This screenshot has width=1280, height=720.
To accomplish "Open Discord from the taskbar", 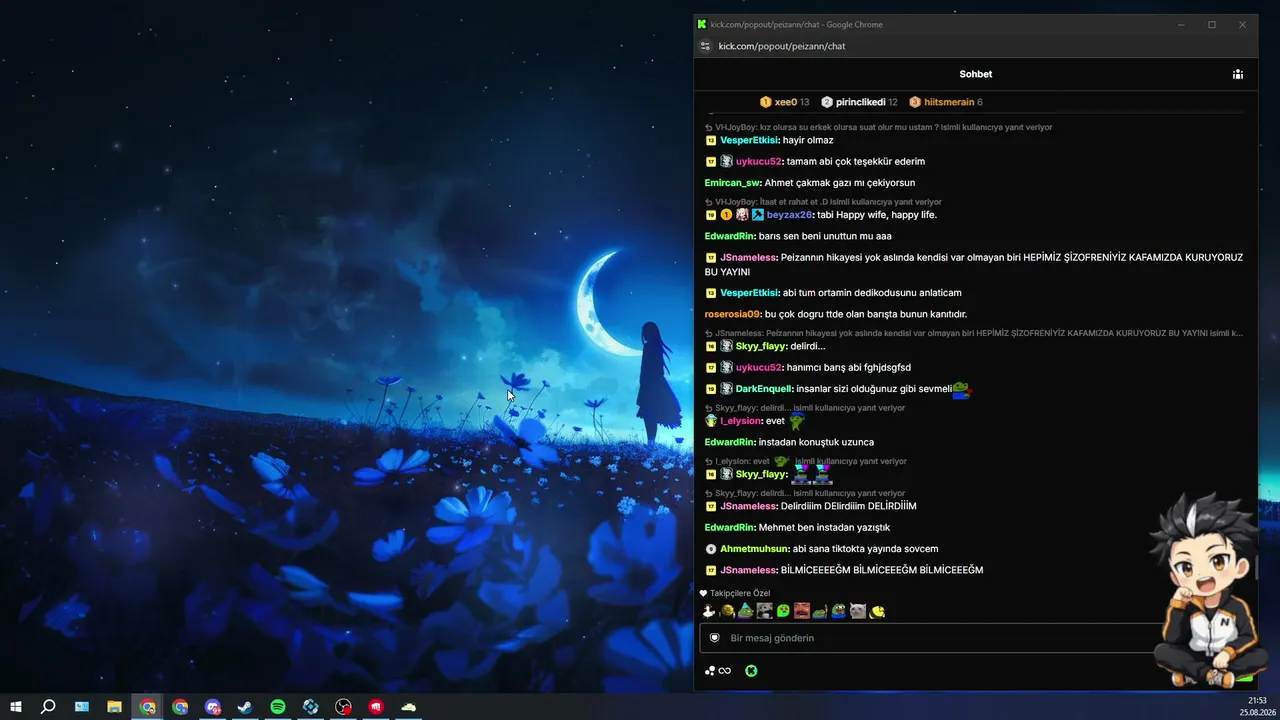I will pos(212,707).
